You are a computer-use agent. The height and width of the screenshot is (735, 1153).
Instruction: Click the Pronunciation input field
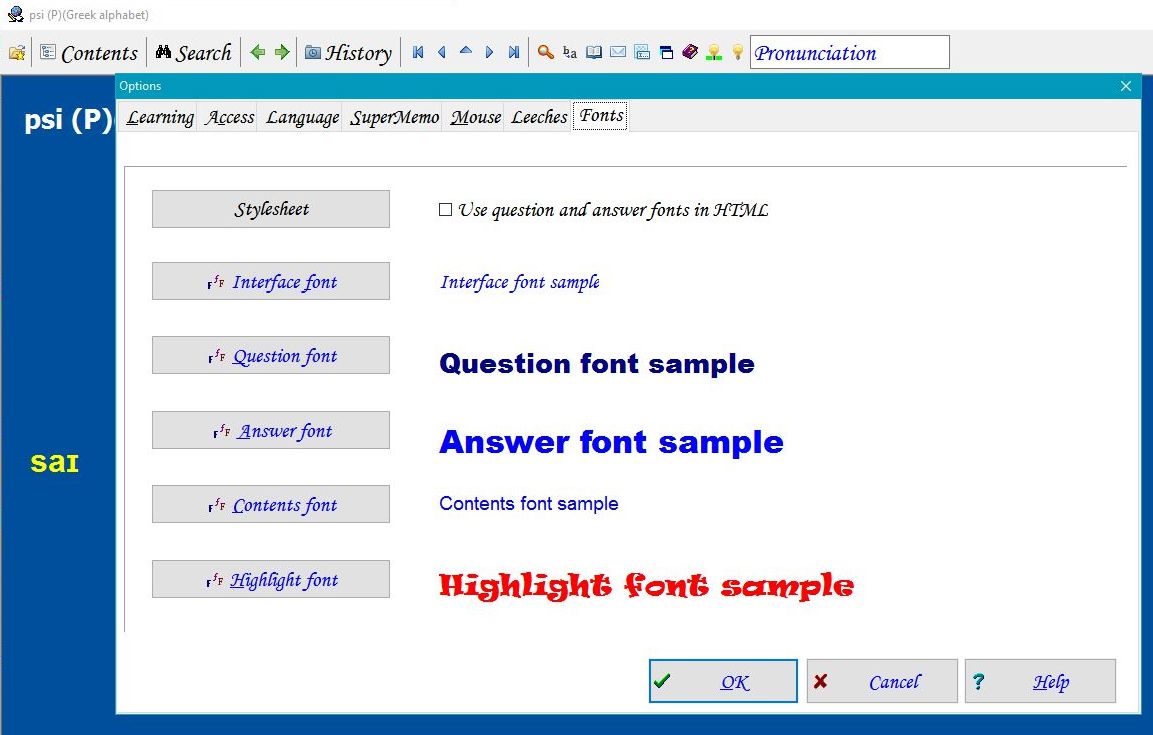click(849, 53)
